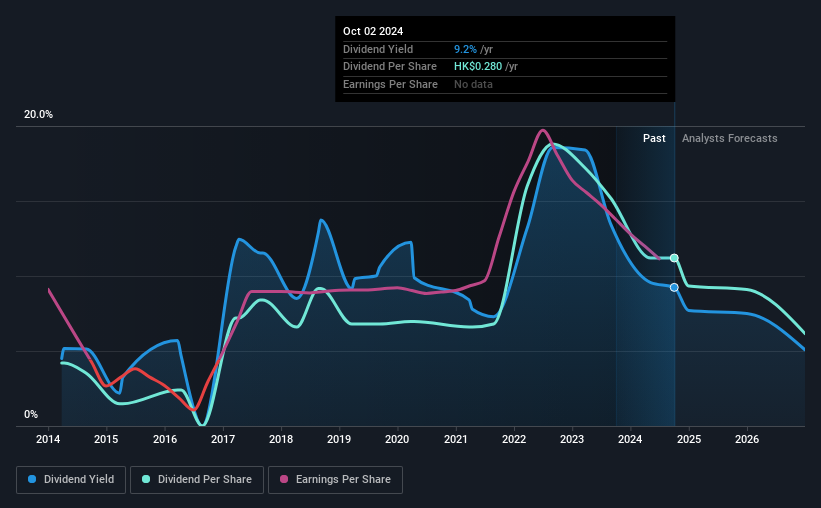Viewport: 821px width, 508px height.
Task: Toggle the Dividend Yield legend button
Action: tap(71, 480)
